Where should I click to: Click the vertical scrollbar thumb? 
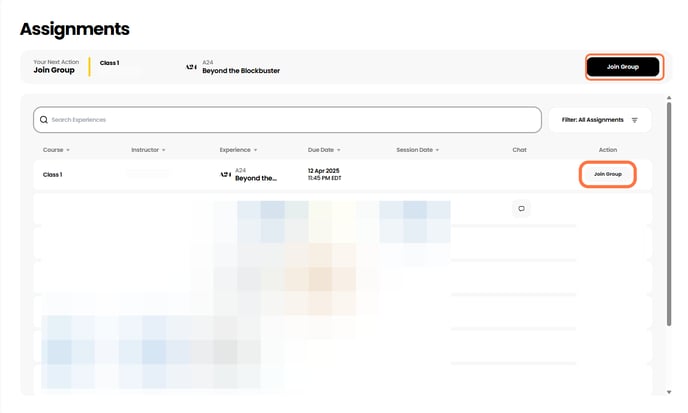[x=669, y=215]
